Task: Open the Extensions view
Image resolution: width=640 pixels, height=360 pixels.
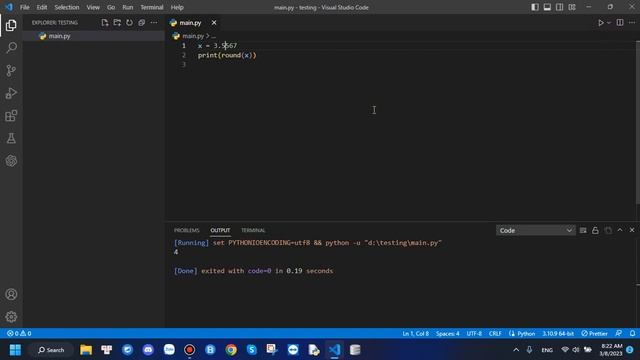Action: pyautogui.click(x=11, y=116)
